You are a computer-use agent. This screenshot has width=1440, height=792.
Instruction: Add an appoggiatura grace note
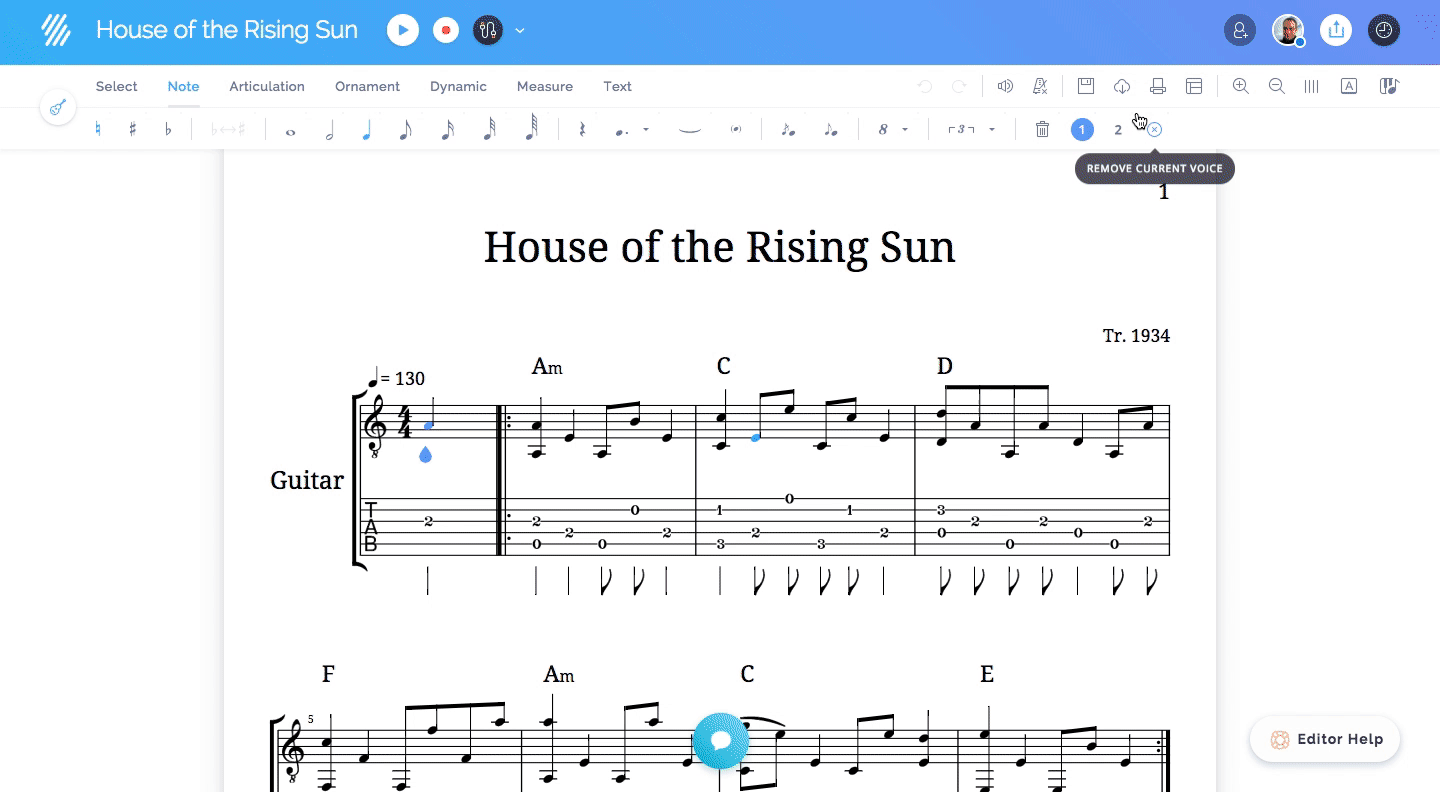click(x=830, y=129)
